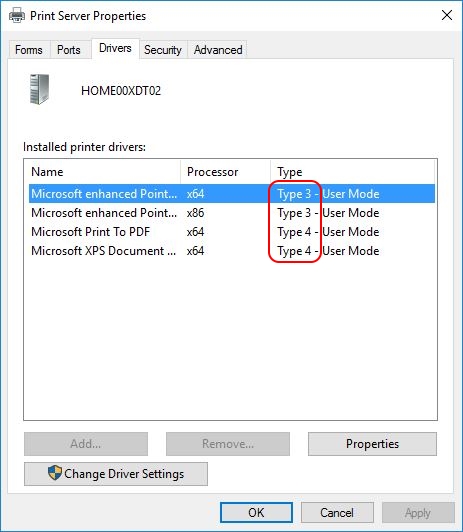Select the Microsoft Print To PDF driver
The image size is (463, 532).
click(232, 232)
